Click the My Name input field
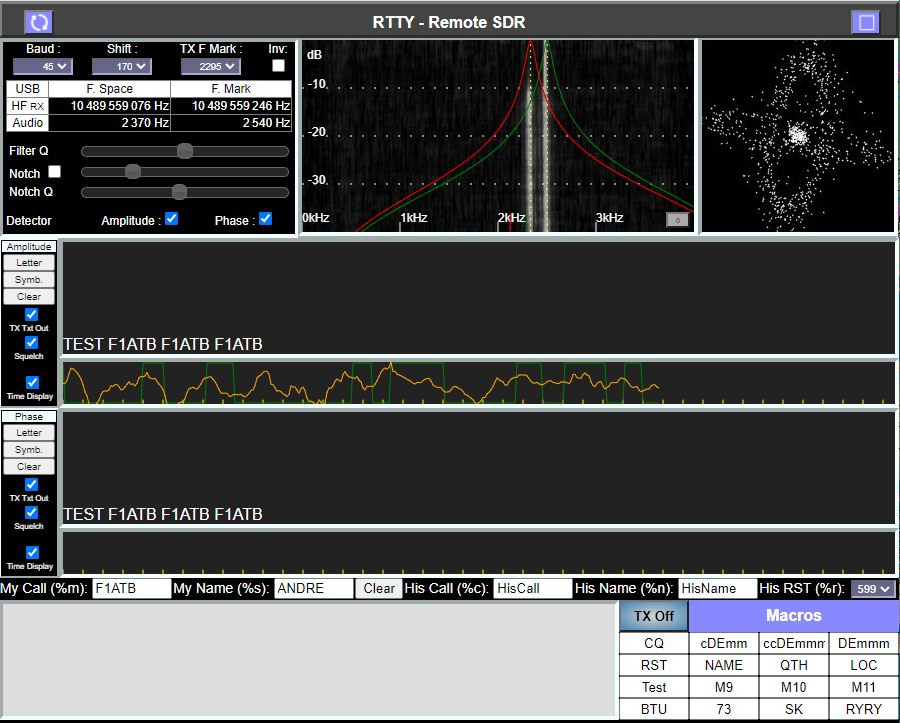Viewport: 900px width, 723px height. (313, 589)
